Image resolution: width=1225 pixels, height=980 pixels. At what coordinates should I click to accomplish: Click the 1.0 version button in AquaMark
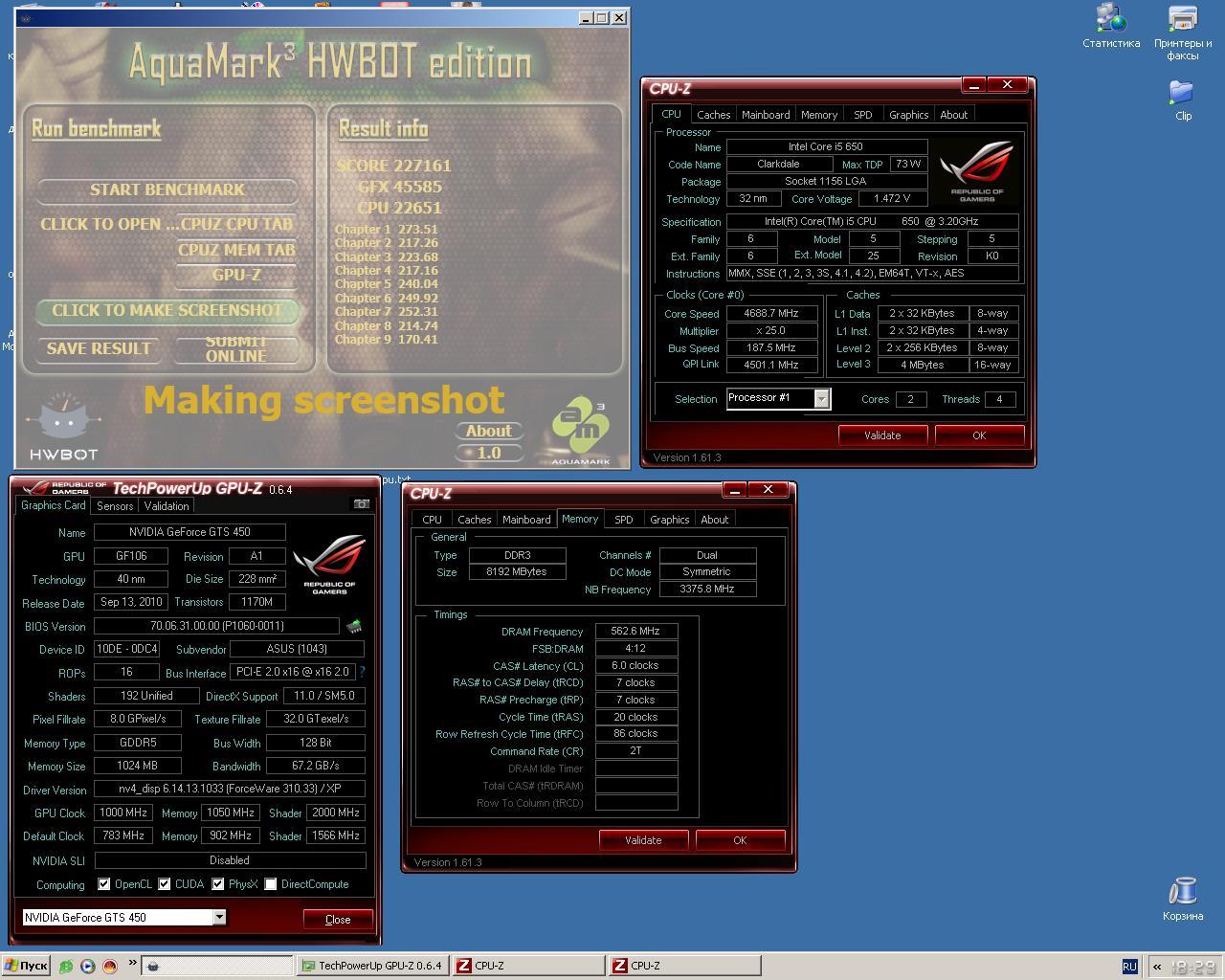(489, 453)
